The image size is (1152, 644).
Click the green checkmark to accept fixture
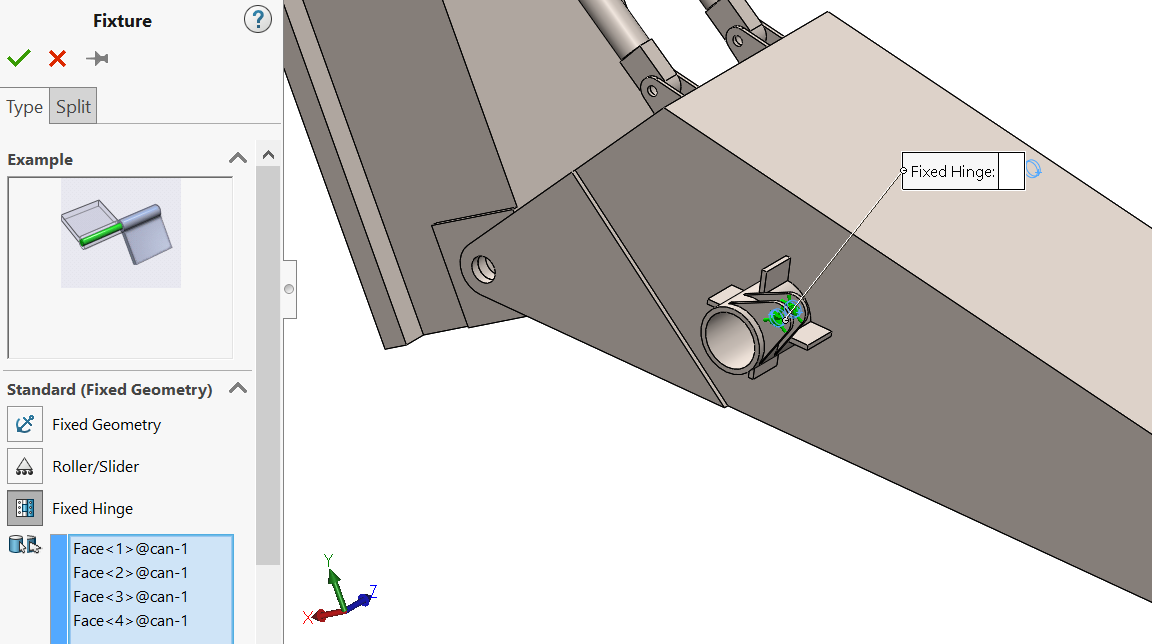[18, 59]
